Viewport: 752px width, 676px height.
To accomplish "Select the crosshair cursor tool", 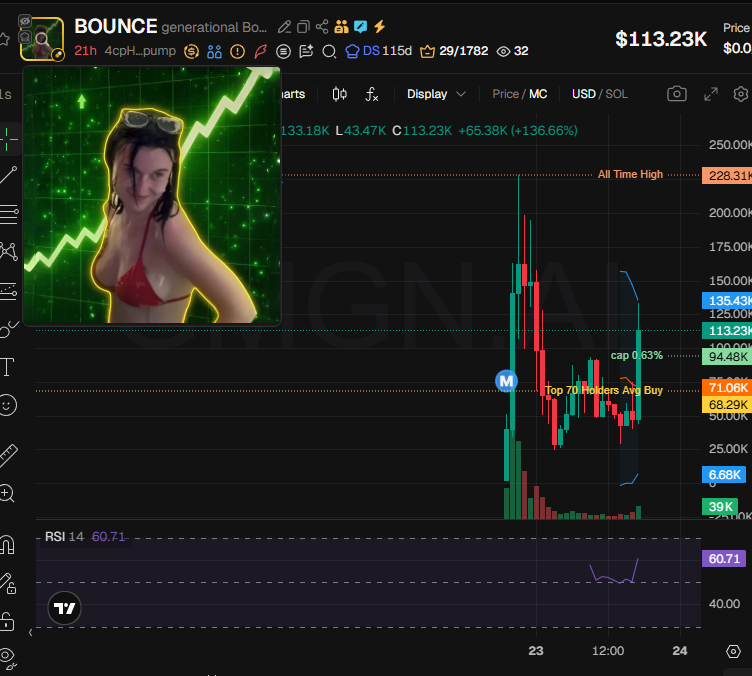I will (8, 140).
